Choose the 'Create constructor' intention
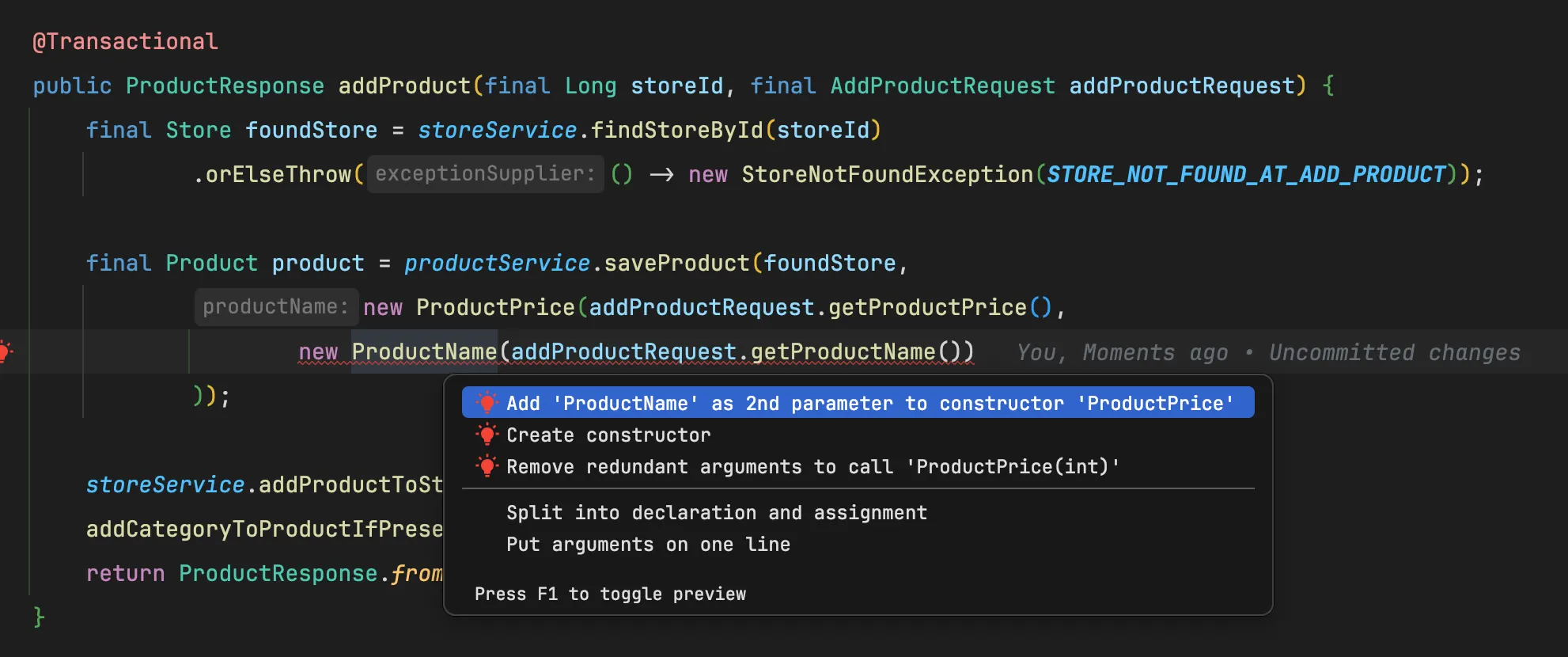The image size is (1568, 657). pyautogui.click(x=608, y=435)
